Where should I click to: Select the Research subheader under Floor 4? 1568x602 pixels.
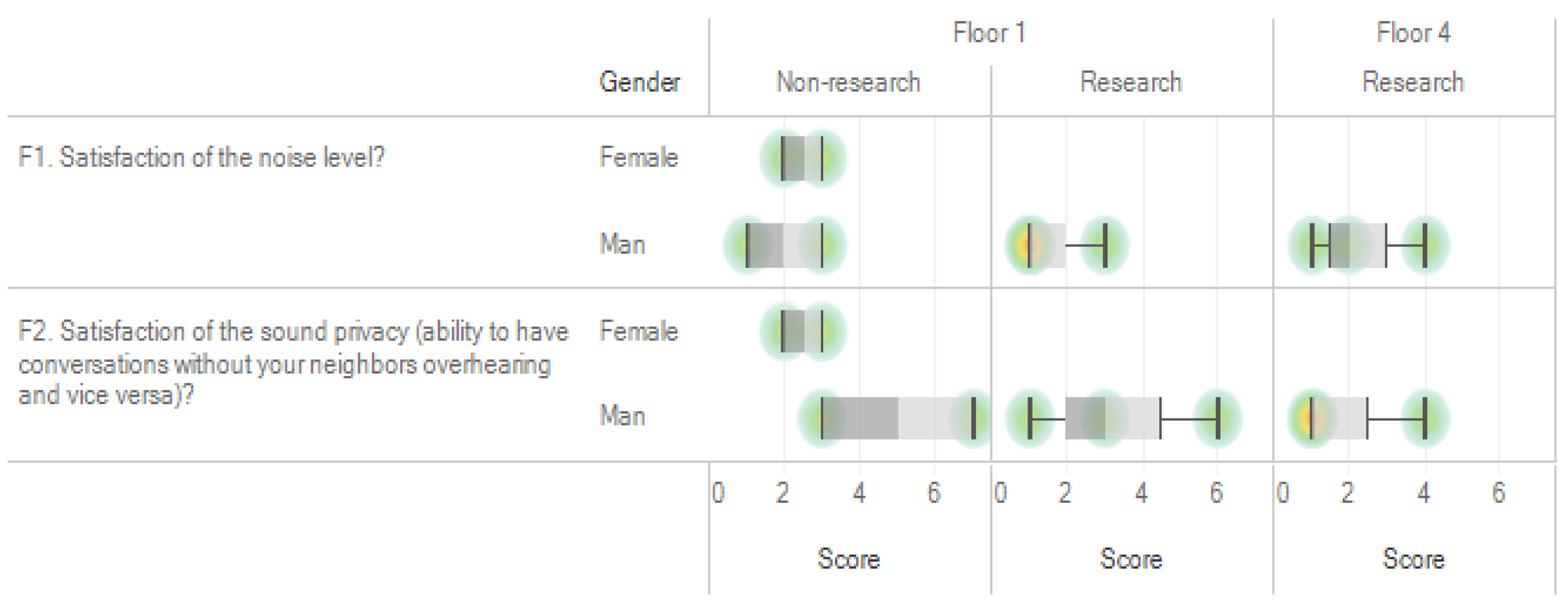[x=1413, y=82]
